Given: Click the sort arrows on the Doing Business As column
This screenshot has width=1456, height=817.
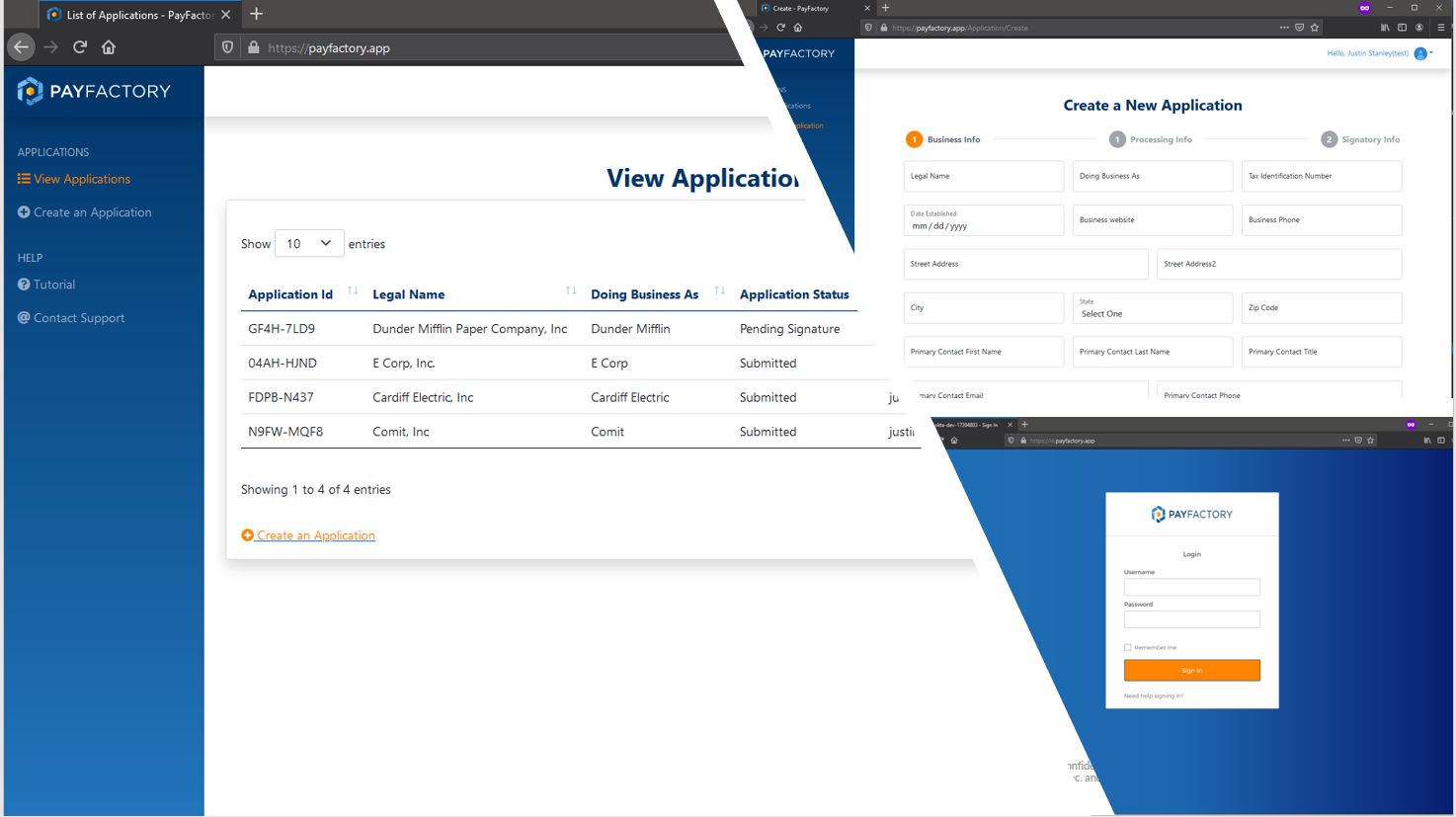Looking at the screenshot, I should click(x=720, y=290).
